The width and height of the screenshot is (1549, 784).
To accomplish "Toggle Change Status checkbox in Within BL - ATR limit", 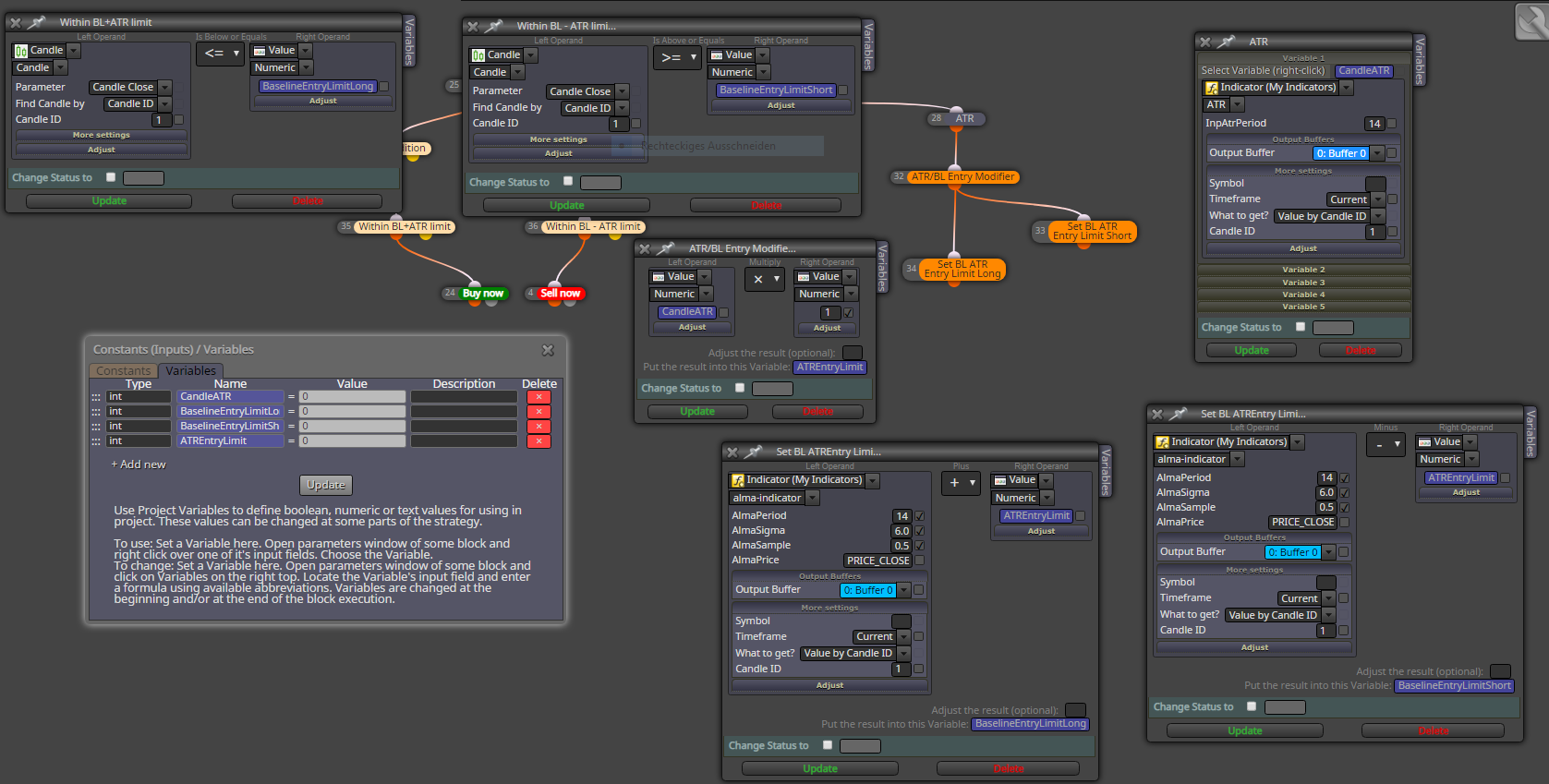I will click(x=568, y=181).
